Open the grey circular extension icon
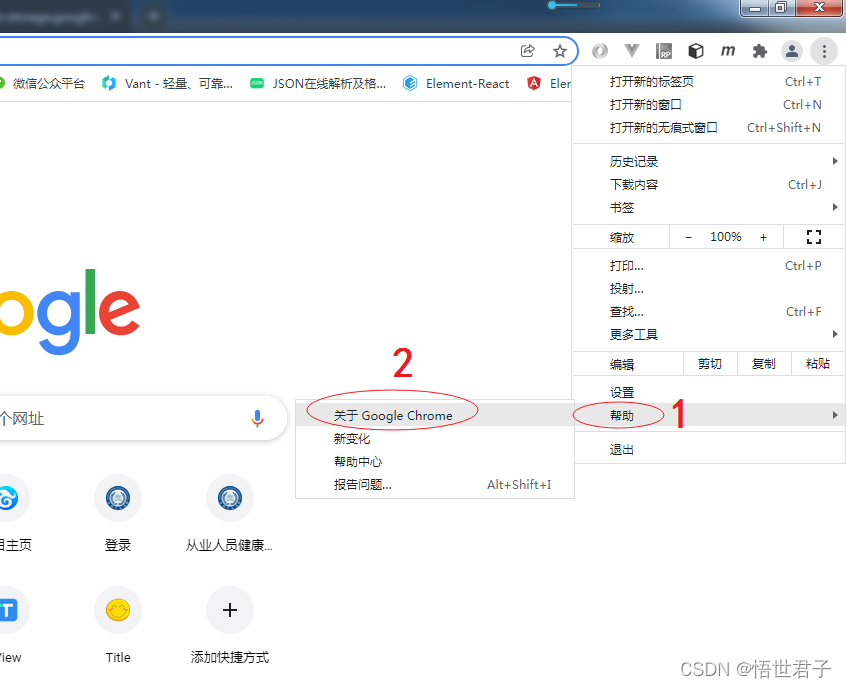Screen dimensions: 846x688 [x=600, y=51]
